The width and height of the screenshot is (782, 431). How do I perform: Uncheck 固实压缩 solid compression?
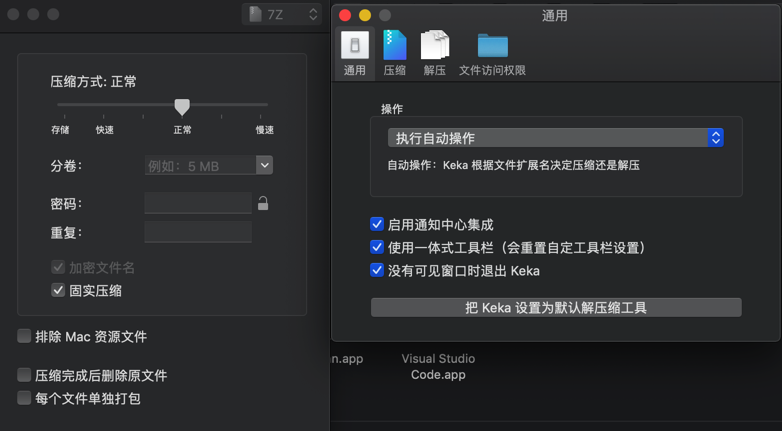tap(58, 290)
